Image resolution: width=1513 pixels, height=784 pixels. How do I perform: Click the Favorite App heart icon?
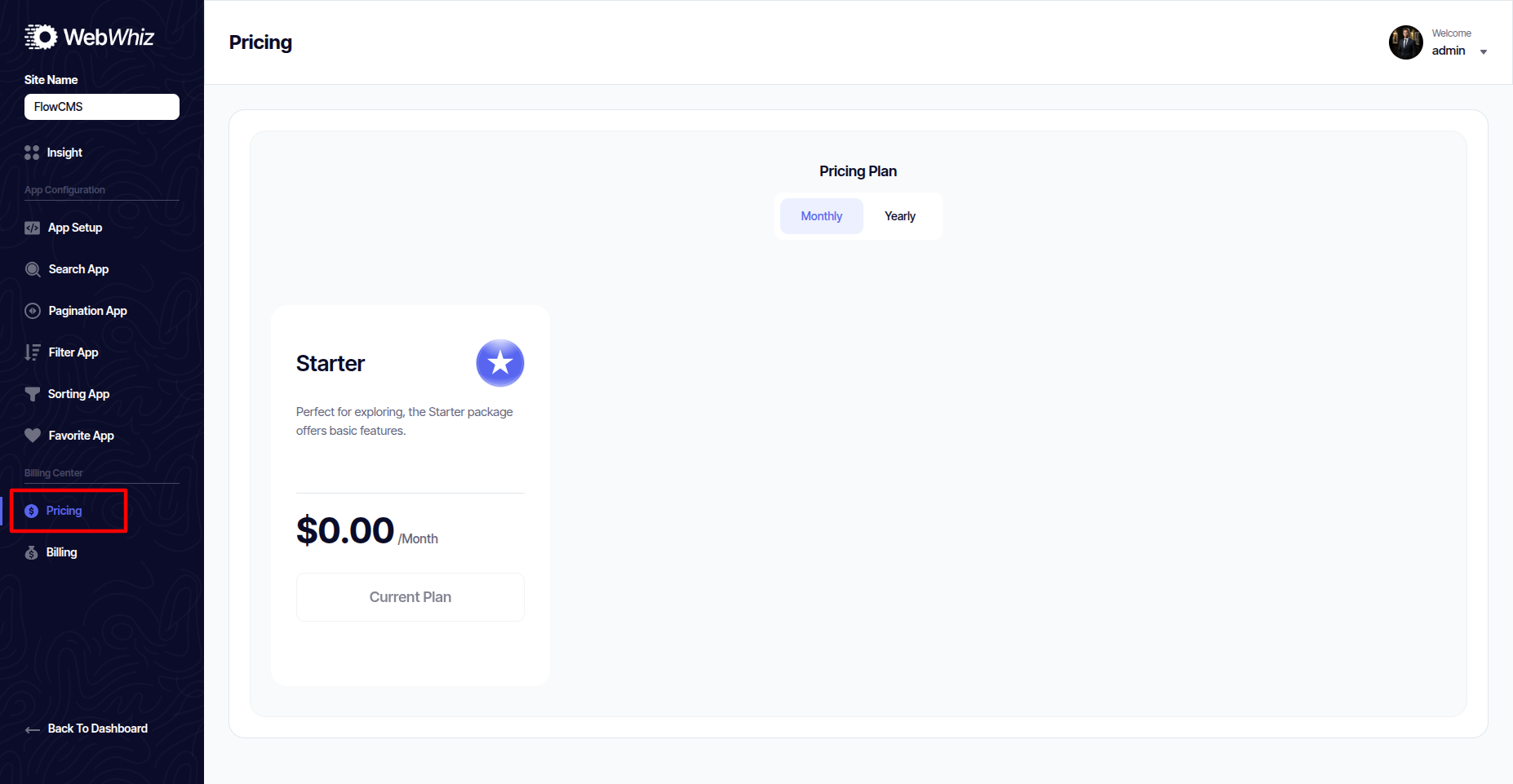33,436
